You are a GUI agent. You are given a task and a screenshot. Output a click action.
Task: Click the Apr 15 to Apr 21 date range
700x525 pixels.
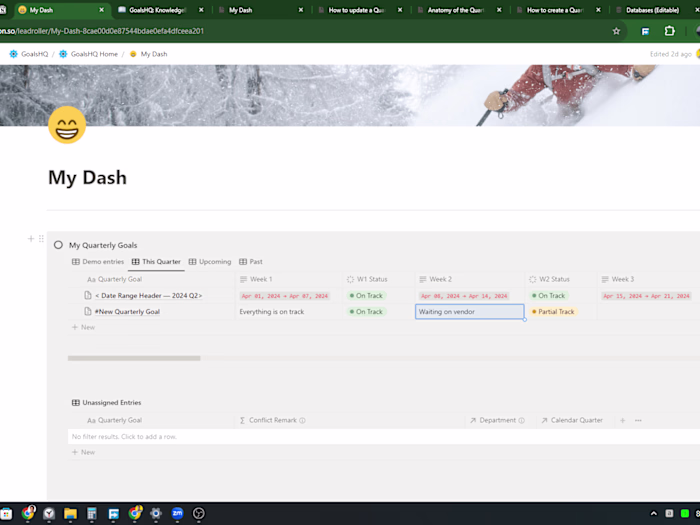[x=646, y=296]
